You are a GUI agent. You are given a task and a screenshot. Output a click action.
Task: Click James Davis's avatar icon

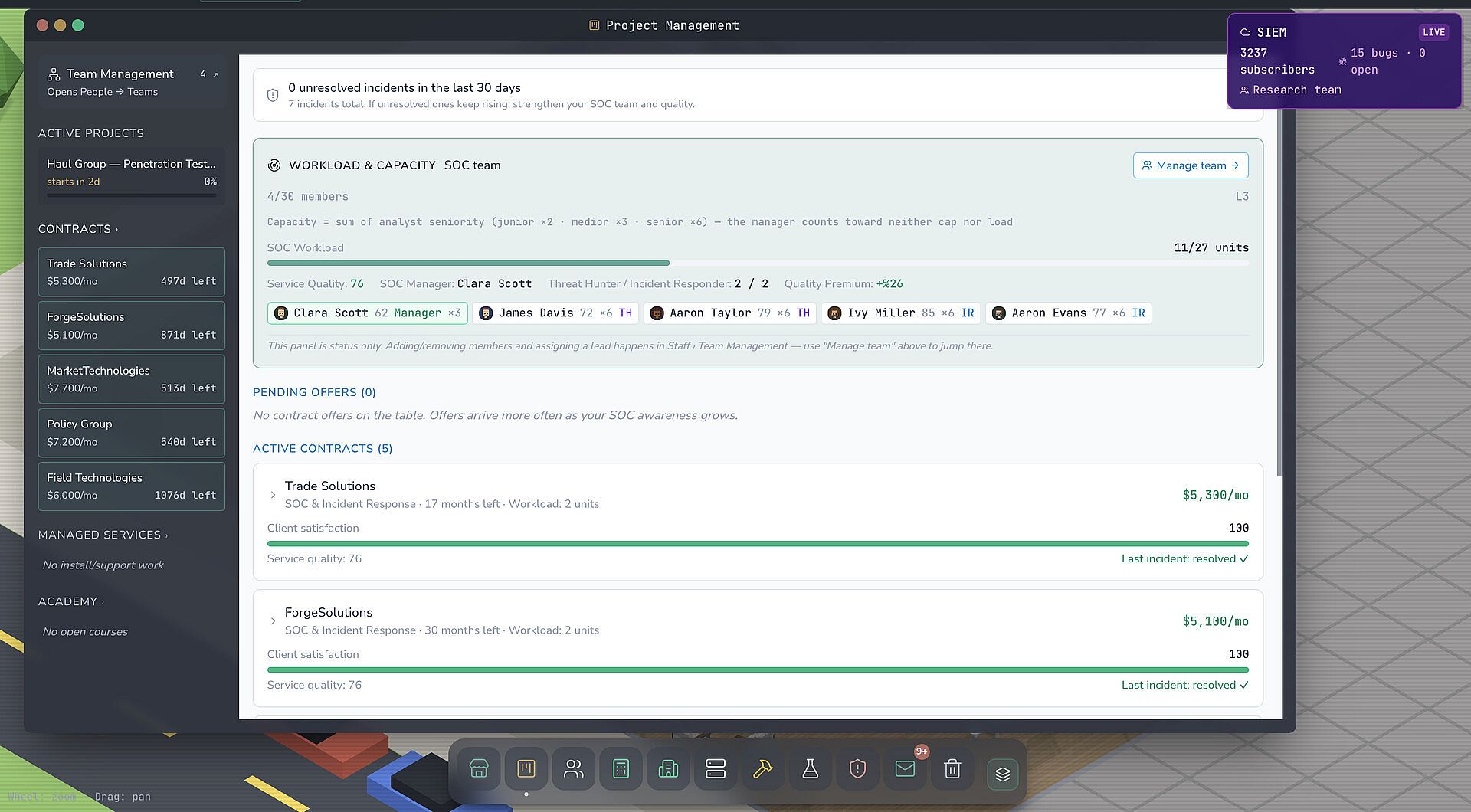[x=486, y=313]
